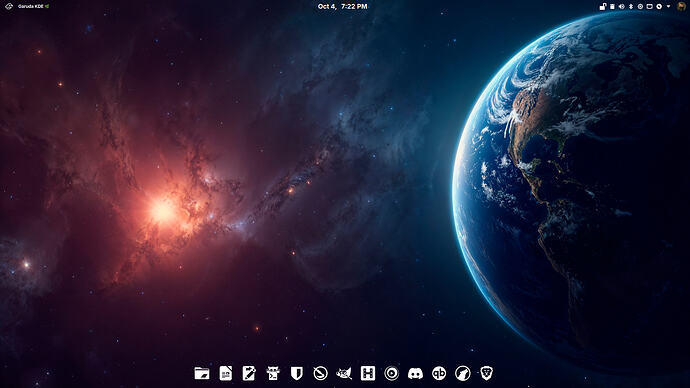Open the clipboard tray icon
Image resolution: width=690 pixels, height=388 pixels.
612,7
